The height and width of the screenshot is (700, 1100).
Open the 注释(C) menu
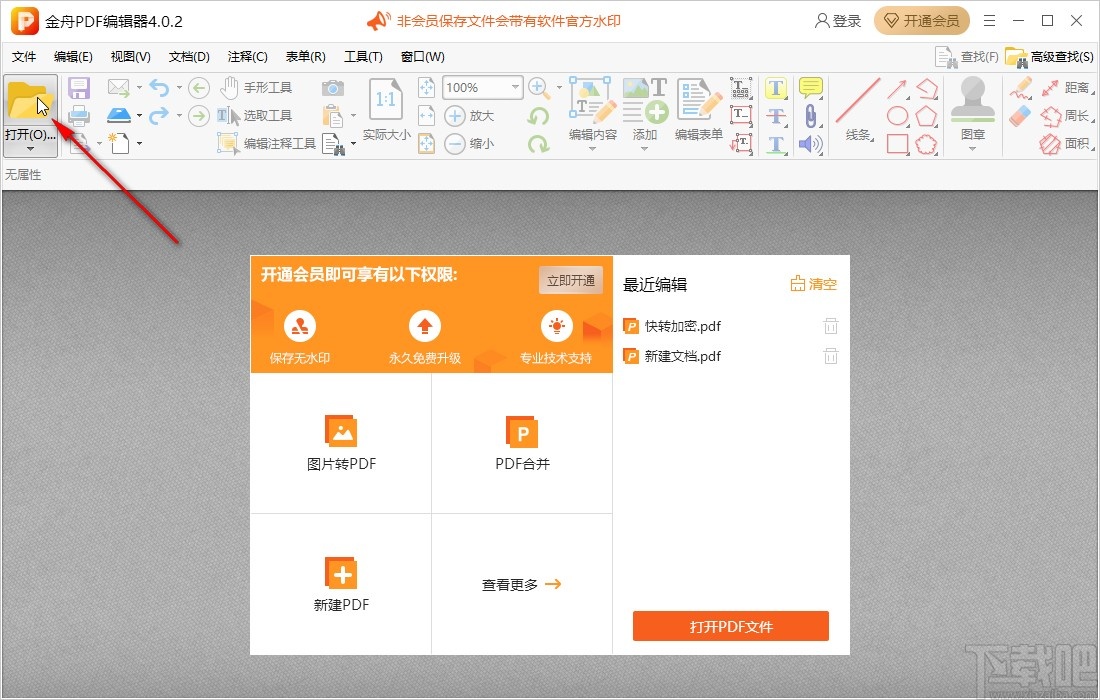pyautogui.click(x=246, y=57)
